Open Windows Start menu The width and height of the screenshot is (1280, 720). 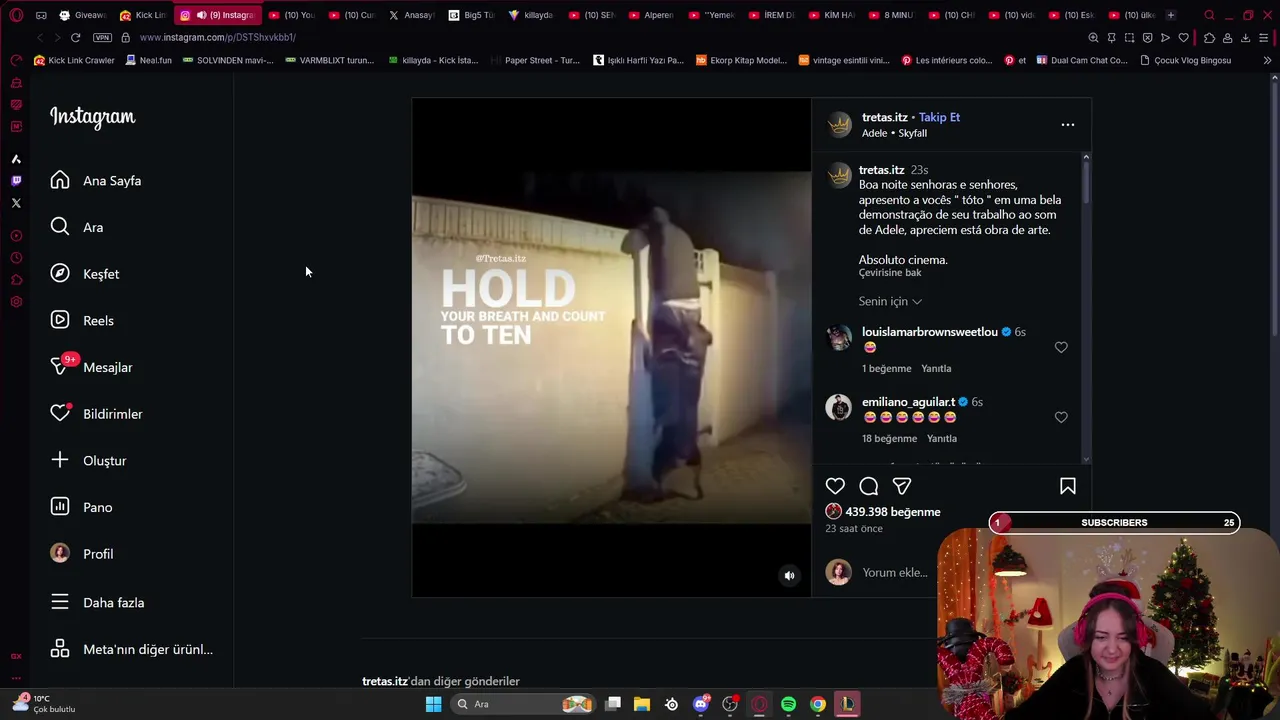coord(433,704)
